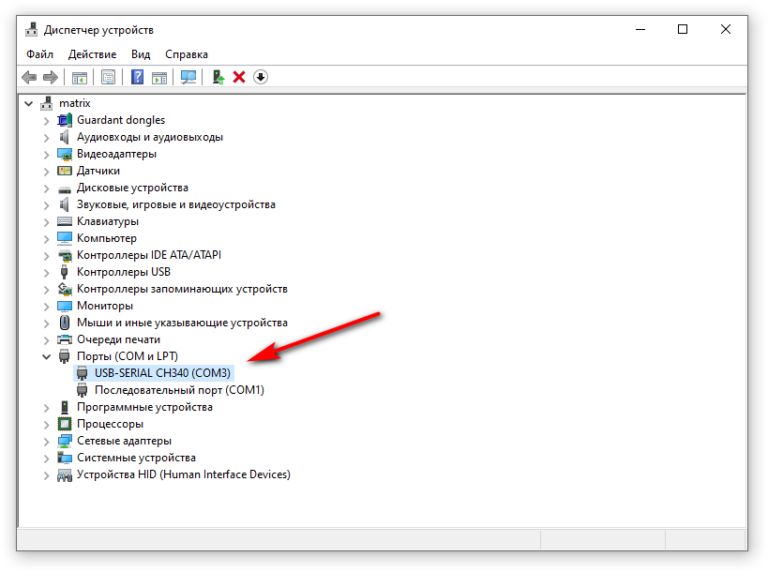Select the Видеоадаптеры label

[117, 154]
